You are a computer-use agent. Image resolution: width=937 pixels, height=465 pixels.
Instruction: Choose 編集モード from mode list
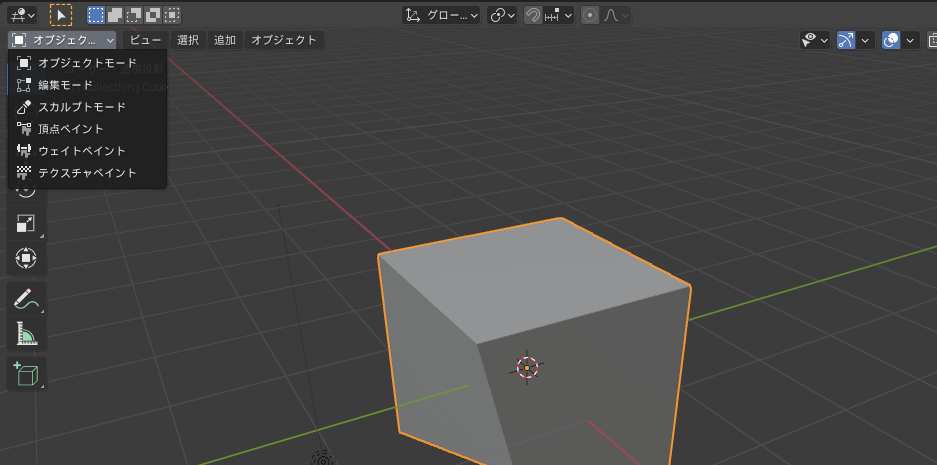[x=65, y=85]
